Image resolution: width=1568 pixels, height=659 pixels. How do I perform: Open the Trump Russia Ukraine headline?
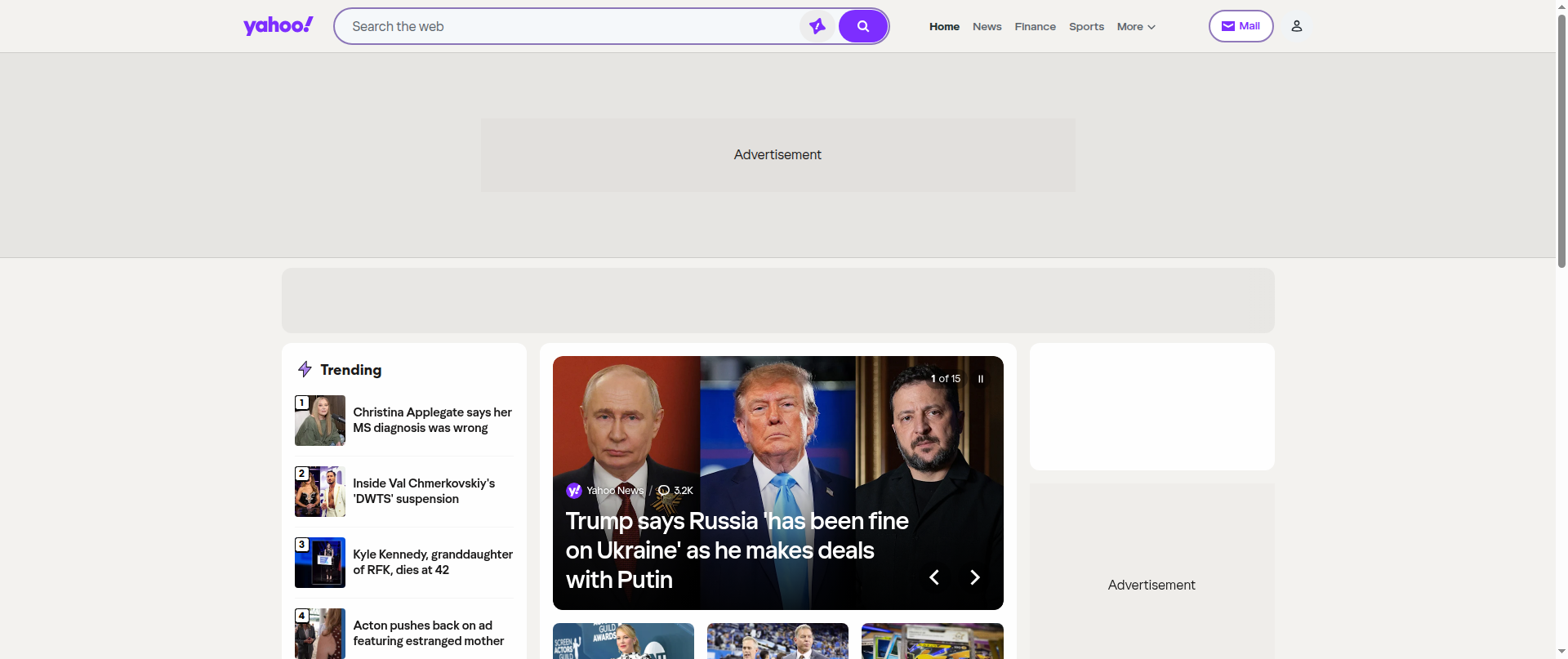click(x=737, y=550)
